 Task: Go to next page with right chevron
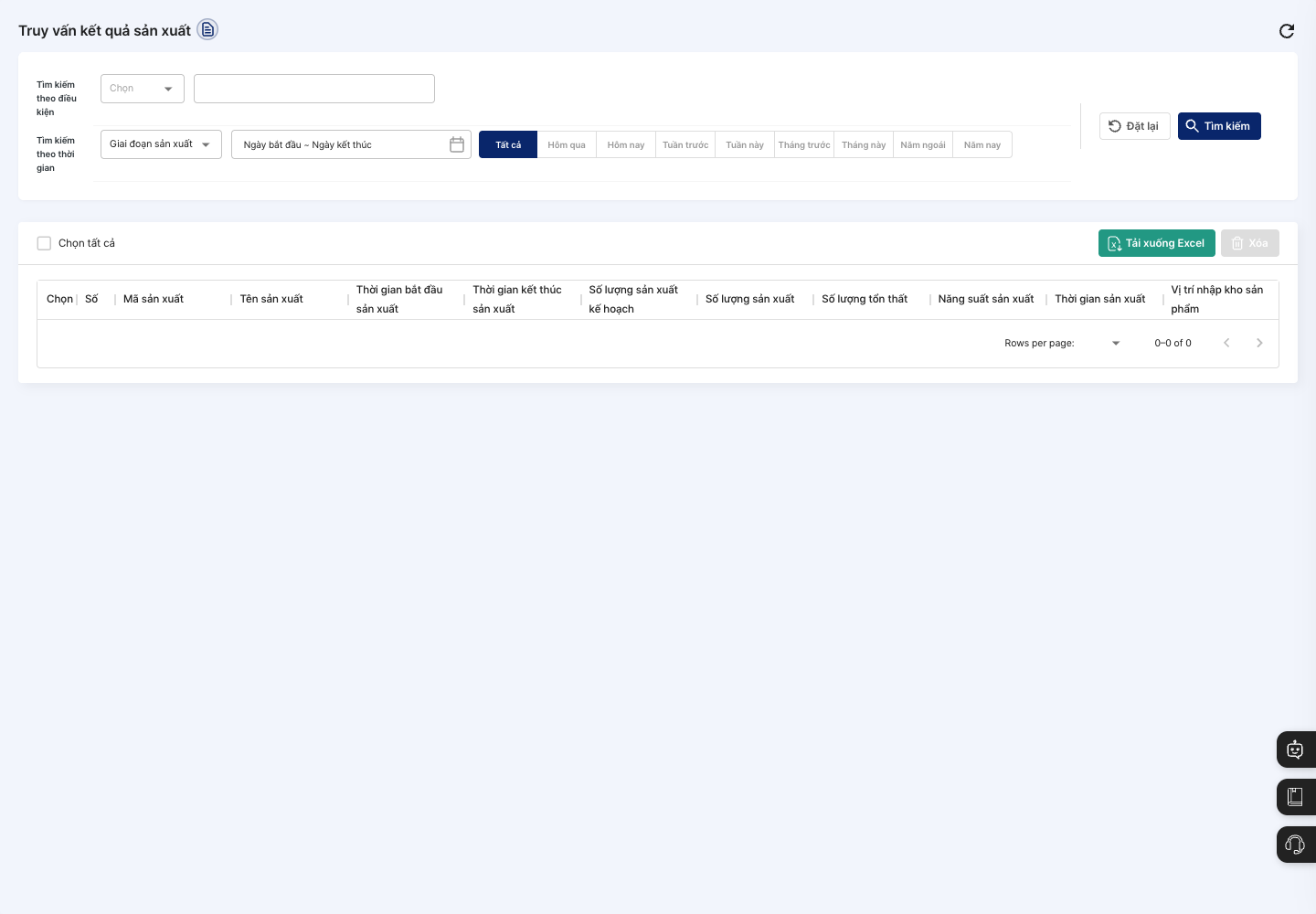[x=1259, y=343]
